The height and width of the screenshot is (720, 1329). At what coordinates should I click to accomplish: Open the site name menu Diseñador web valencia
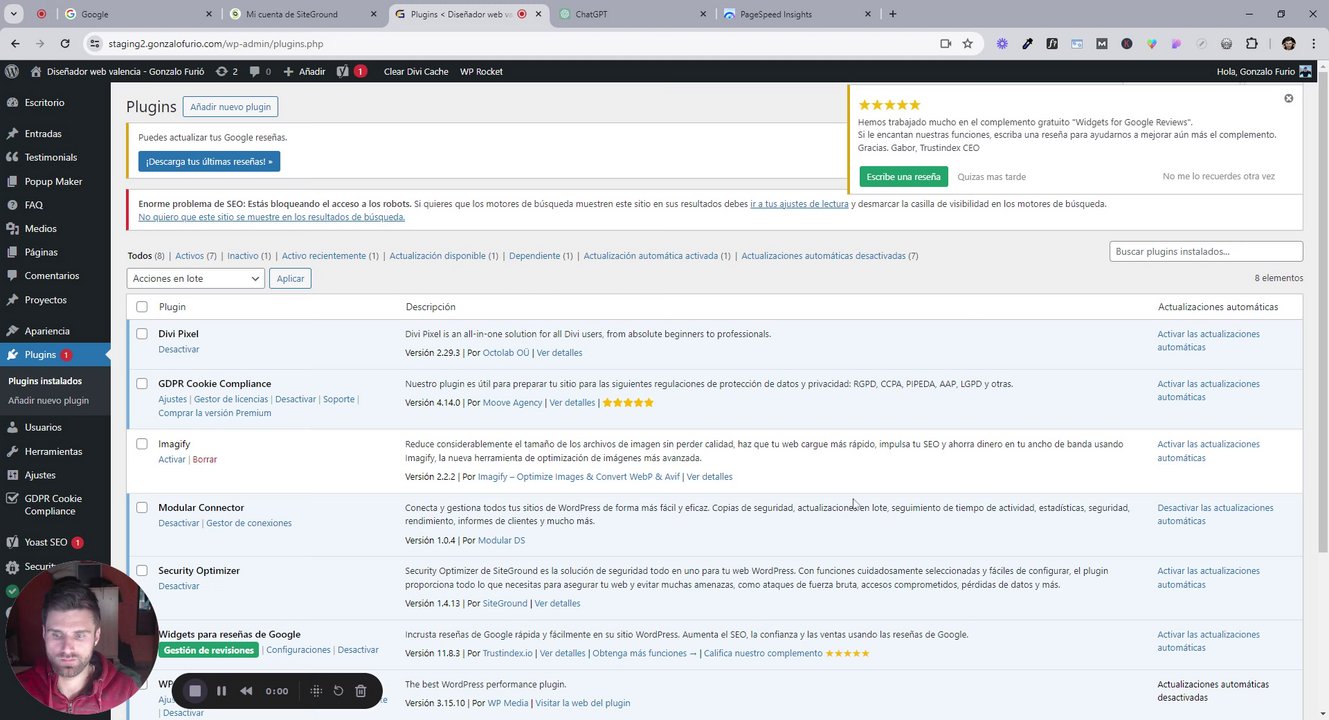click(117, 72)
